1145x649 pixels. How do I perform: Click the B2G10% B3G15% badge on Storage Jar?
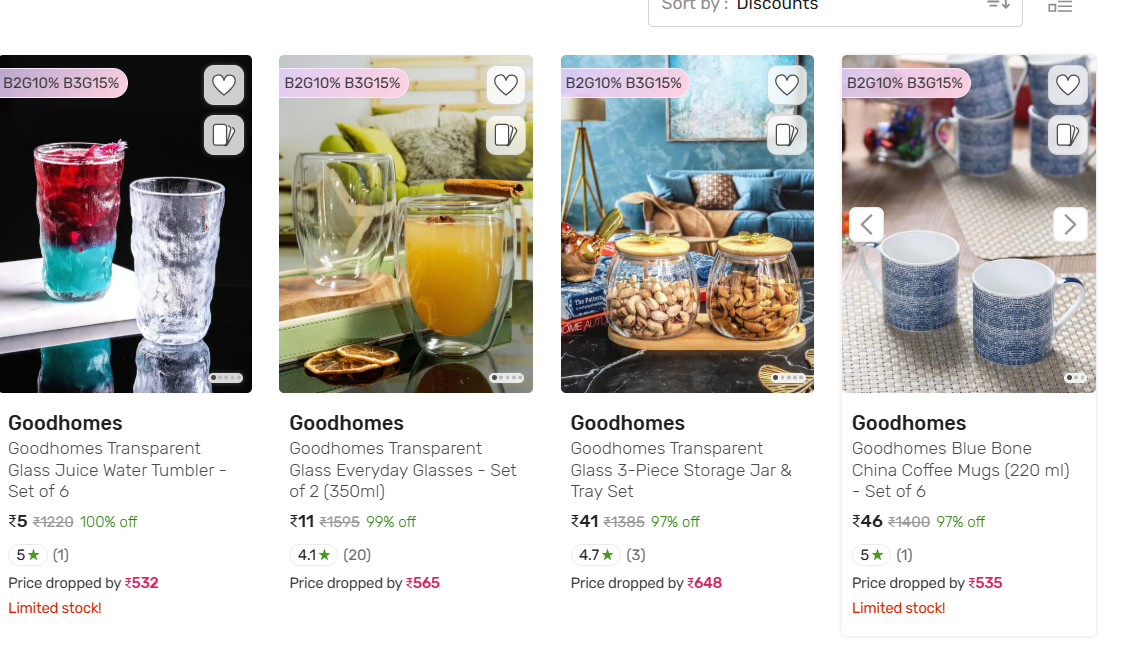point(624,83)
